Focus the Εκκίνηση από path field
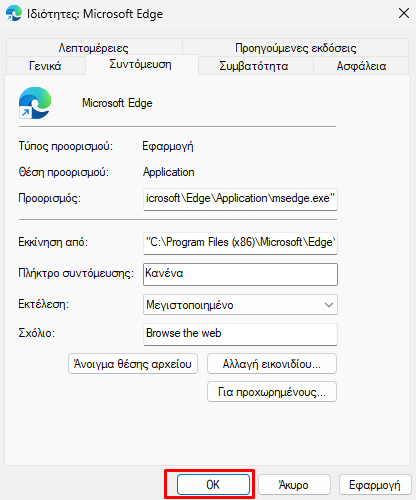The width and height of the screenshot is (416, 500). (240, 243)
